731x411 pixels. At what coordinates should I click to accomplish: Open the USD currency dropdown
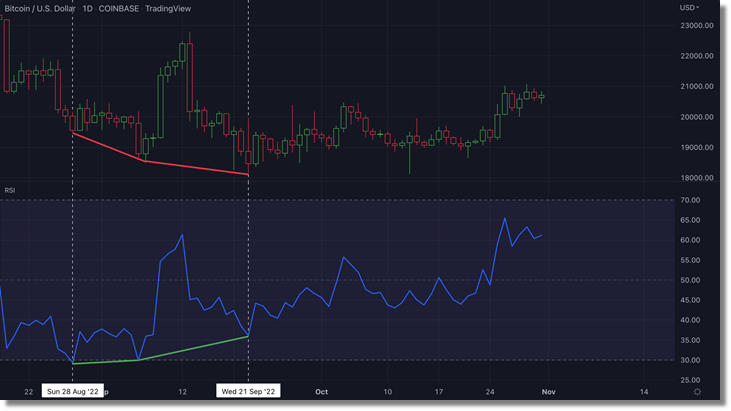tap(689, 8)
